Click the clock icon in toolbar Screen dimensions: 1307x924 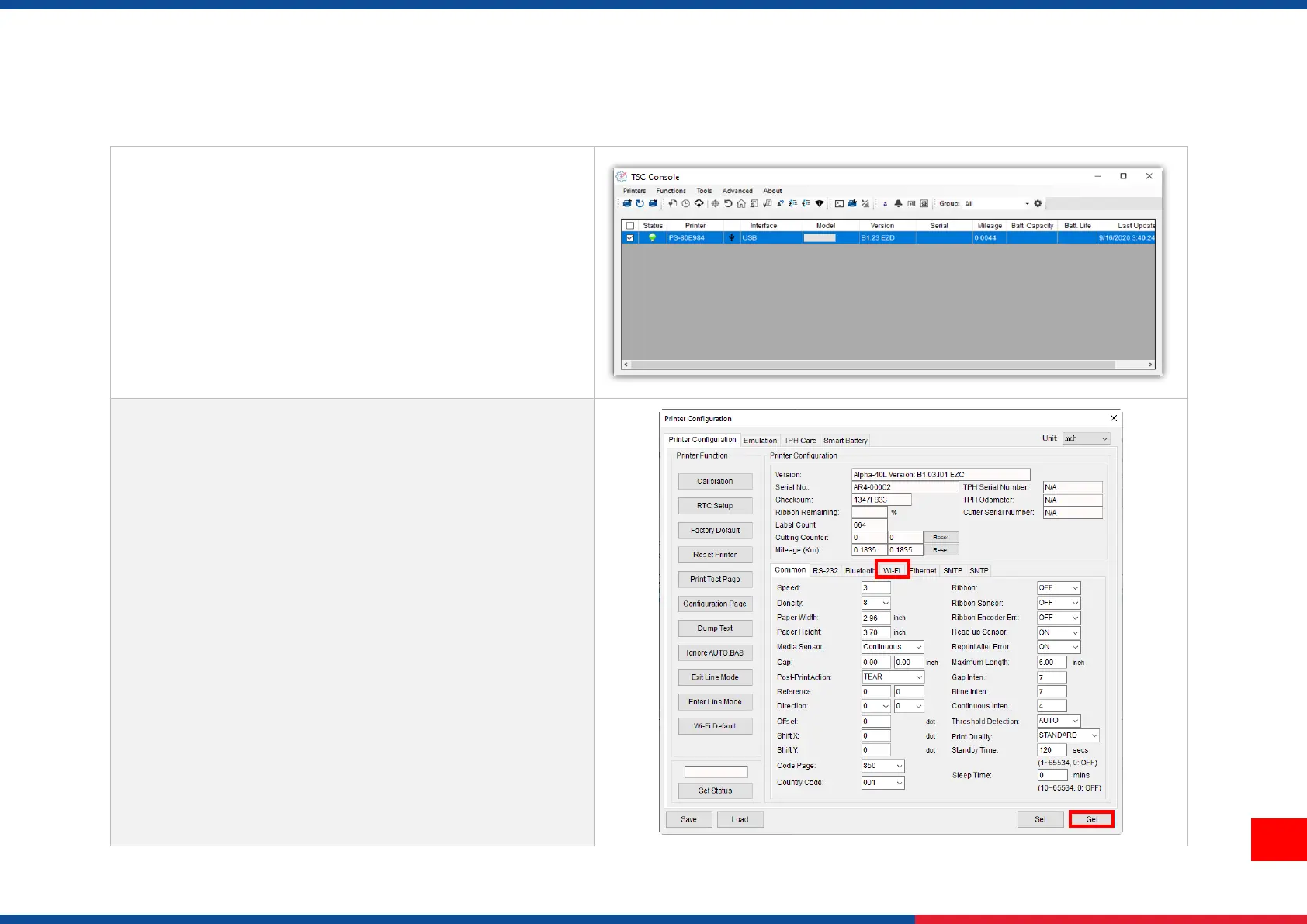tap(685, 204)
